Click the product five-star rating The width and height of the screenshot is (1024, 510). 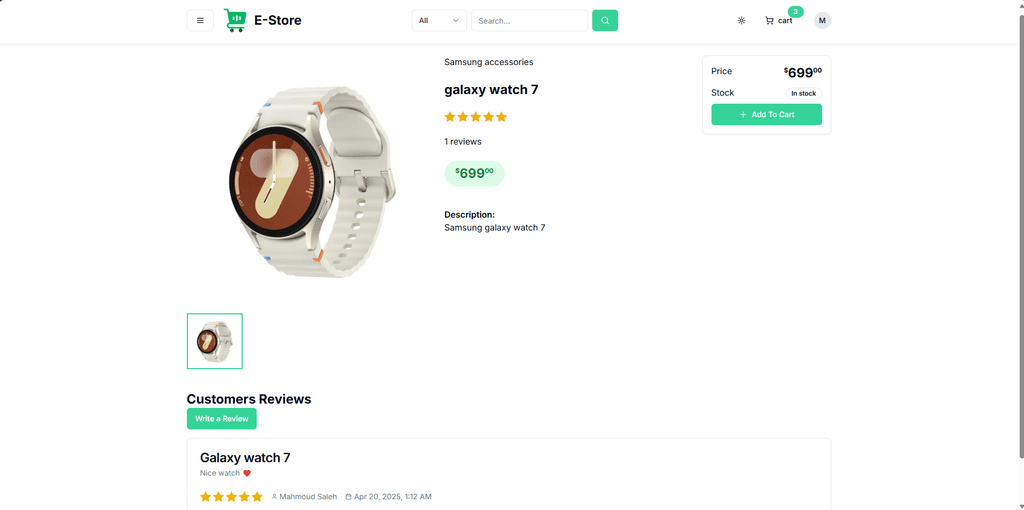[475, 117]
